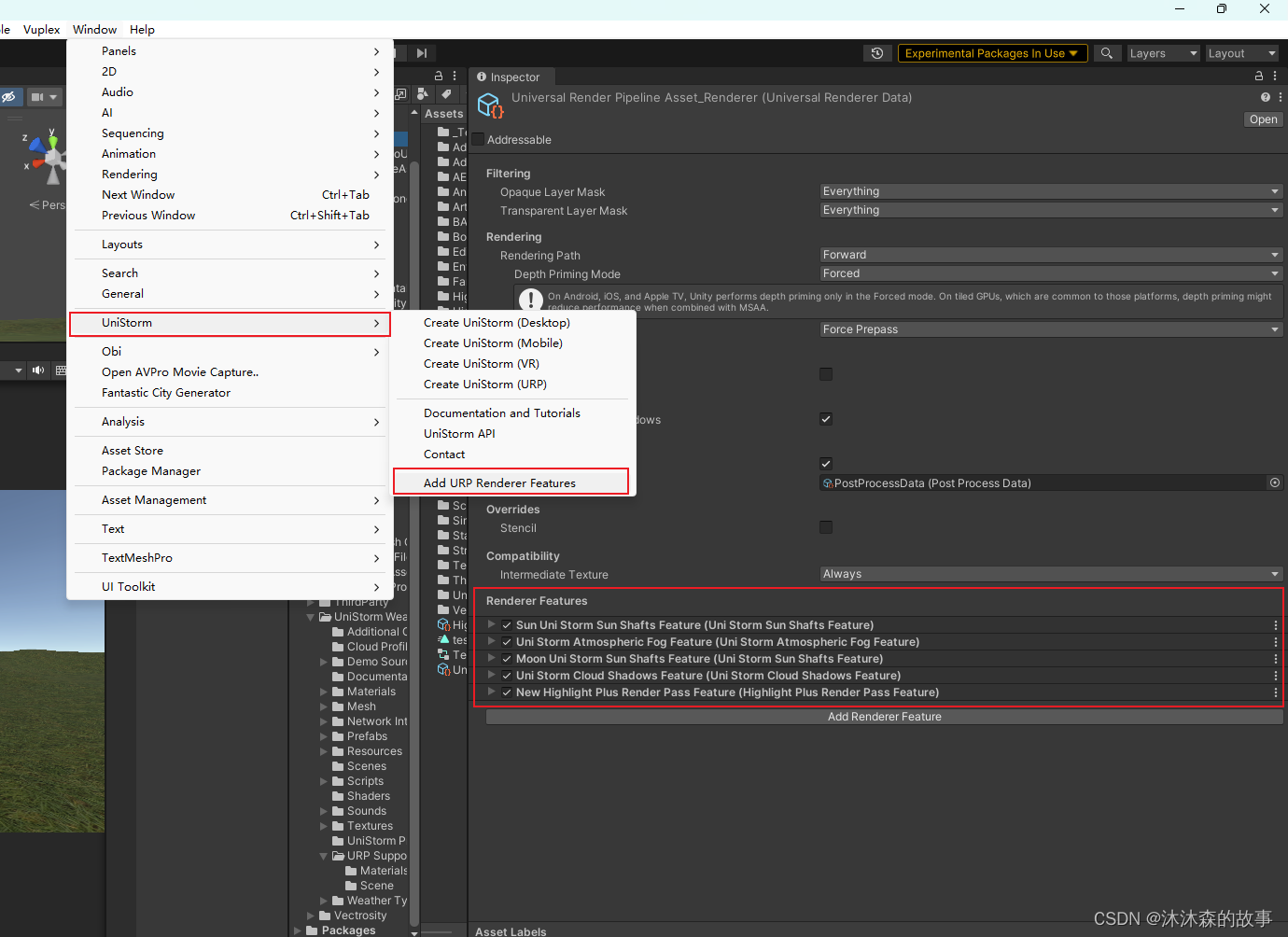Image resolution: width=1288 pixels, height=937 pixels.
Task: Open the Rendering submenu
Action: point(230,175)
